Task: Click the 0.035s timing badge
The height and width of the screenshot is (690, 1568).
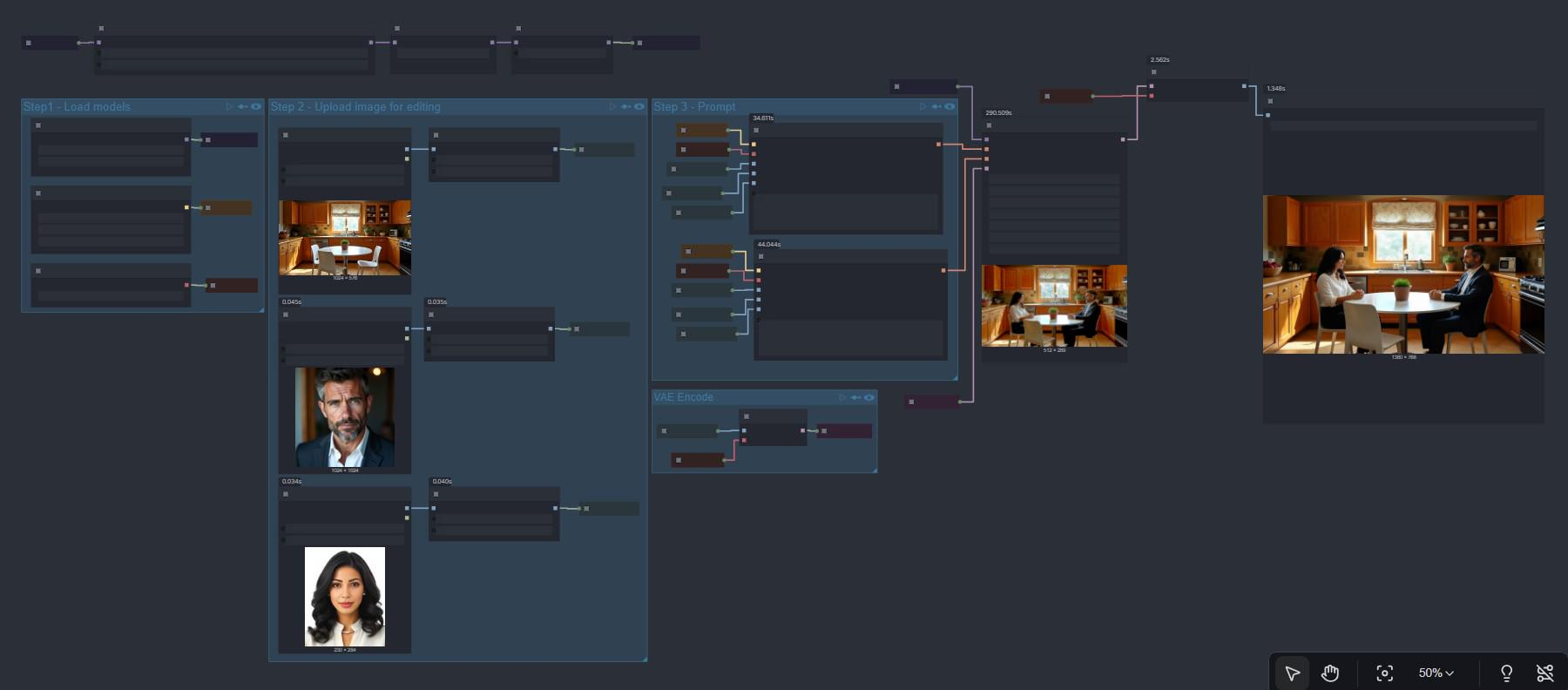Action: click(437, 301)
